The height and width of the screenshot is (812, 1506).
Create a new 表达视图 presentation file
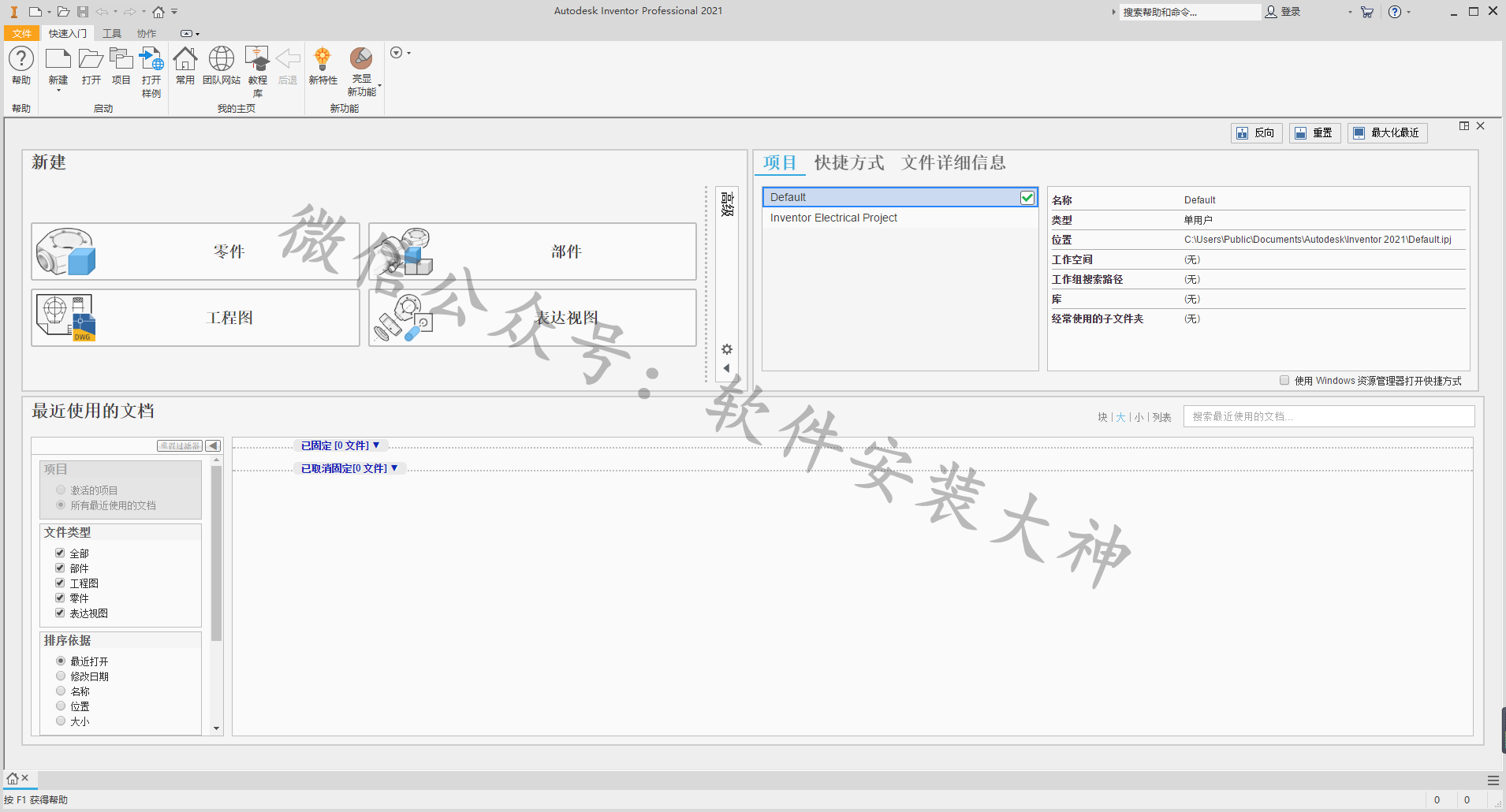pyautogui.click(x=532, y=318)
